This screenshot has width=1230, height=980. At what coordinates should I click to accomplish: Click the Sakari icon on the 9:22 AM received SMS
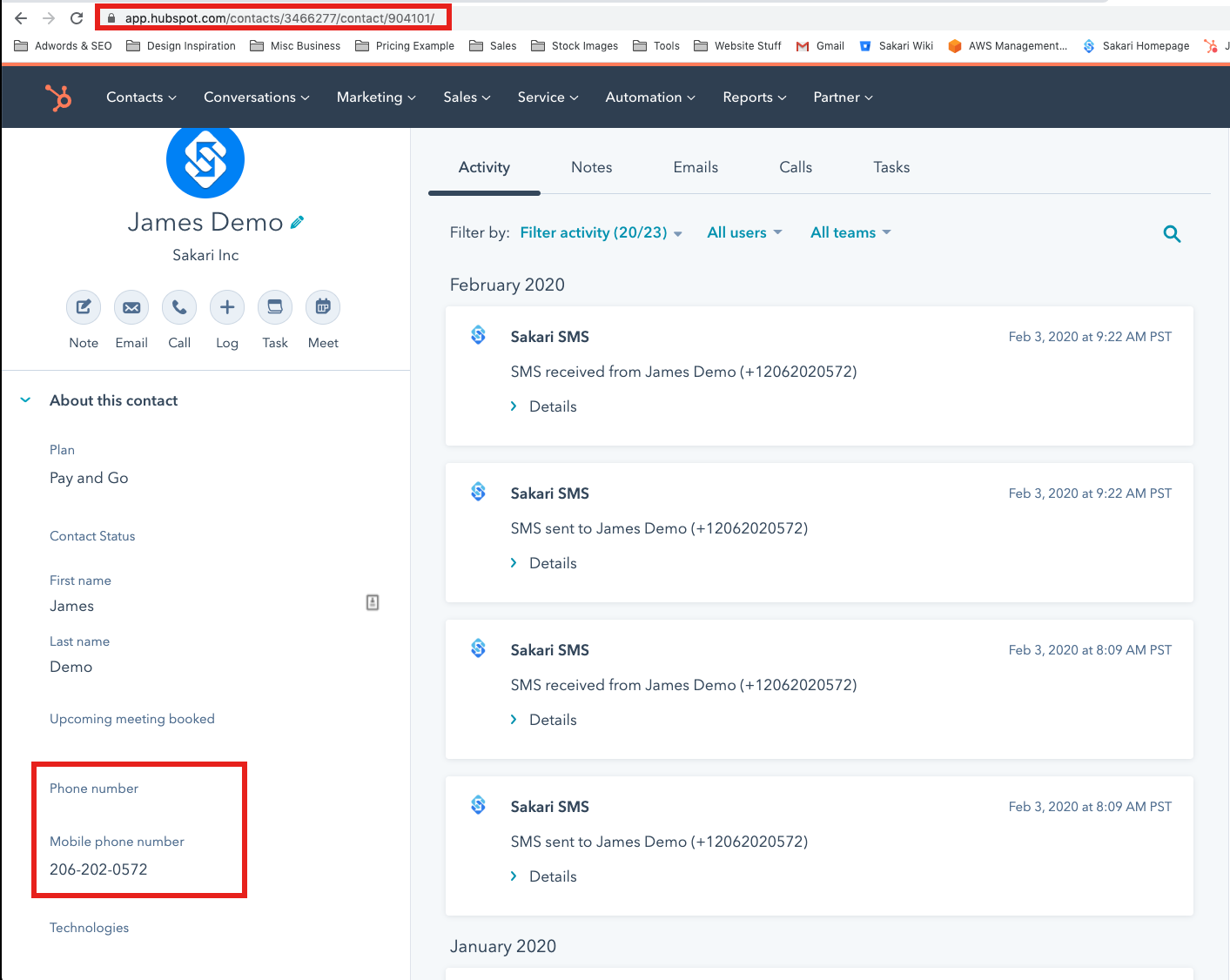[x=478, y=335]
